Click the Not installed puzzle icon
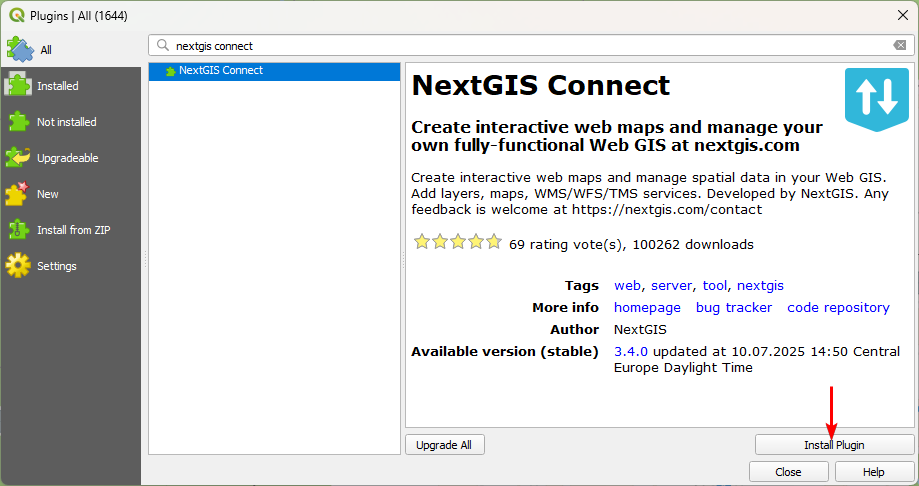Screen dimensions: 919x486 click(20, 122)
